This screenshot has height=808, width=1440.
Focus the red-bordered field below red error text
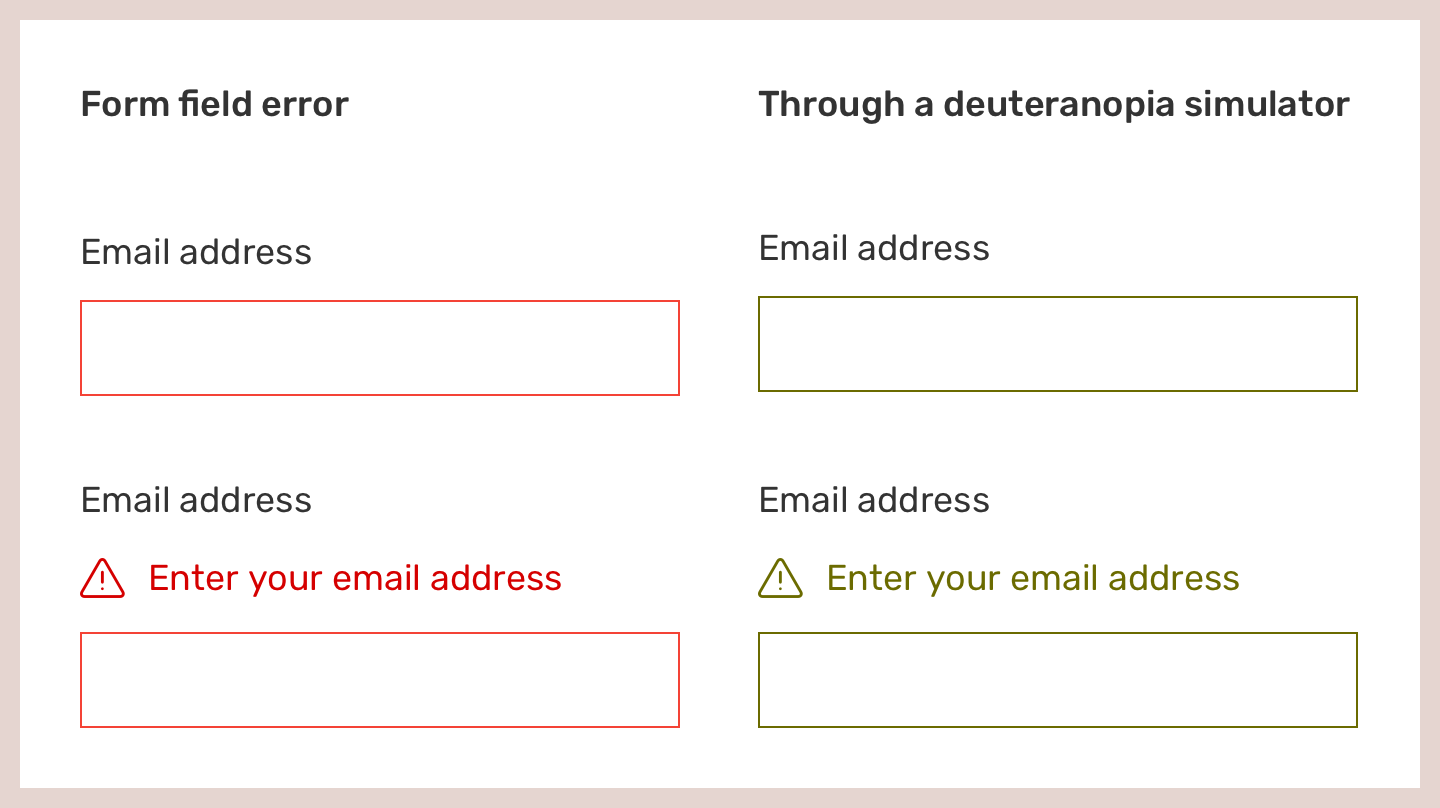click(380, 680)
